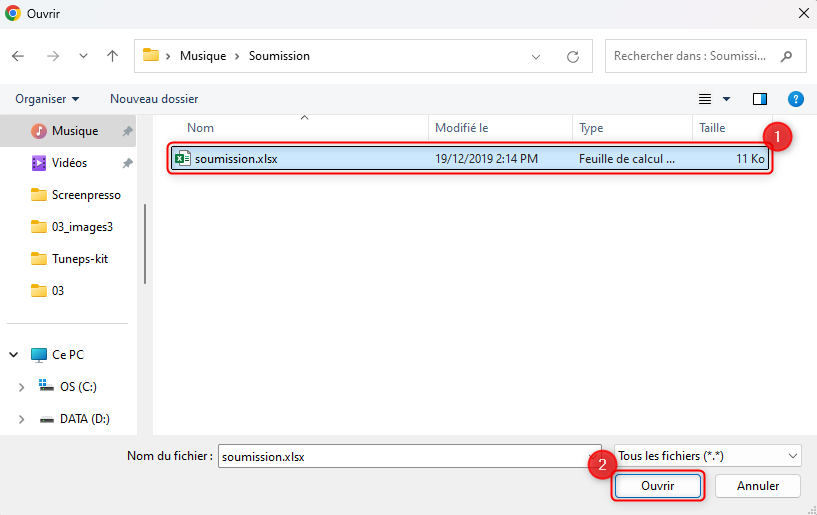The height and width of the screenshot is (515, 817).
Task: Open the Tous les fichiers filter dropdown
Action: tap(708, 456)
